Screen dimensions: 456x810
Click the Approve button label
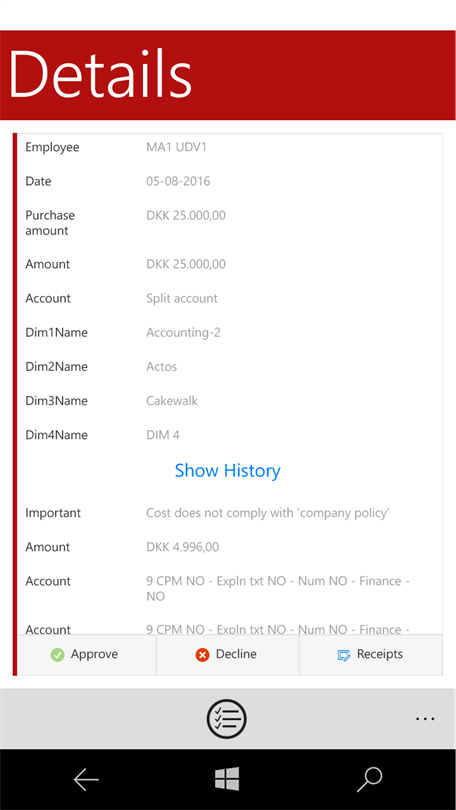coord(95,654)
